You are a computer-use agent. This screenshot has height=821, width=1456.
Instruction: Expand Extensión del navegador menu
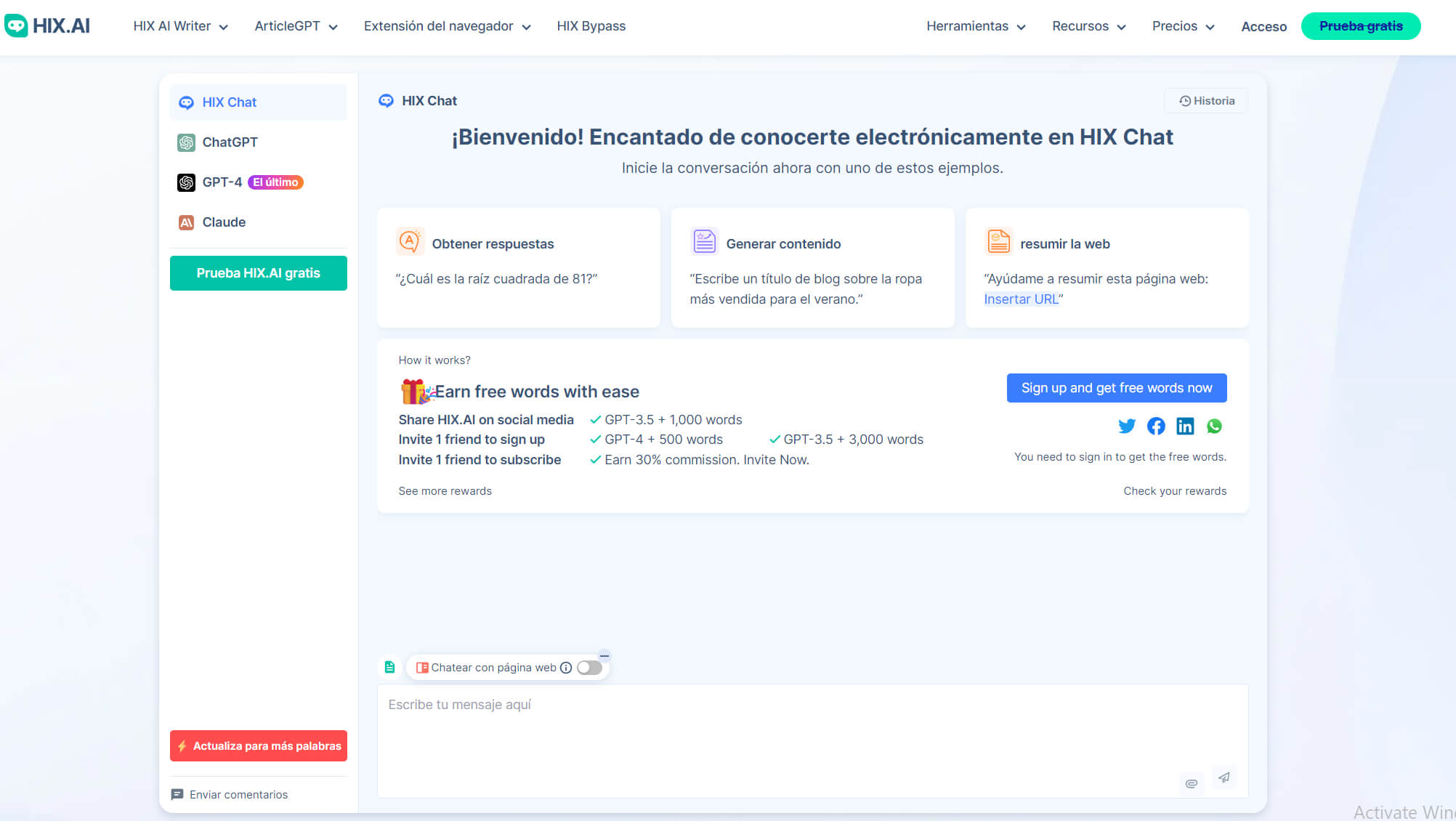coord(447,26)
